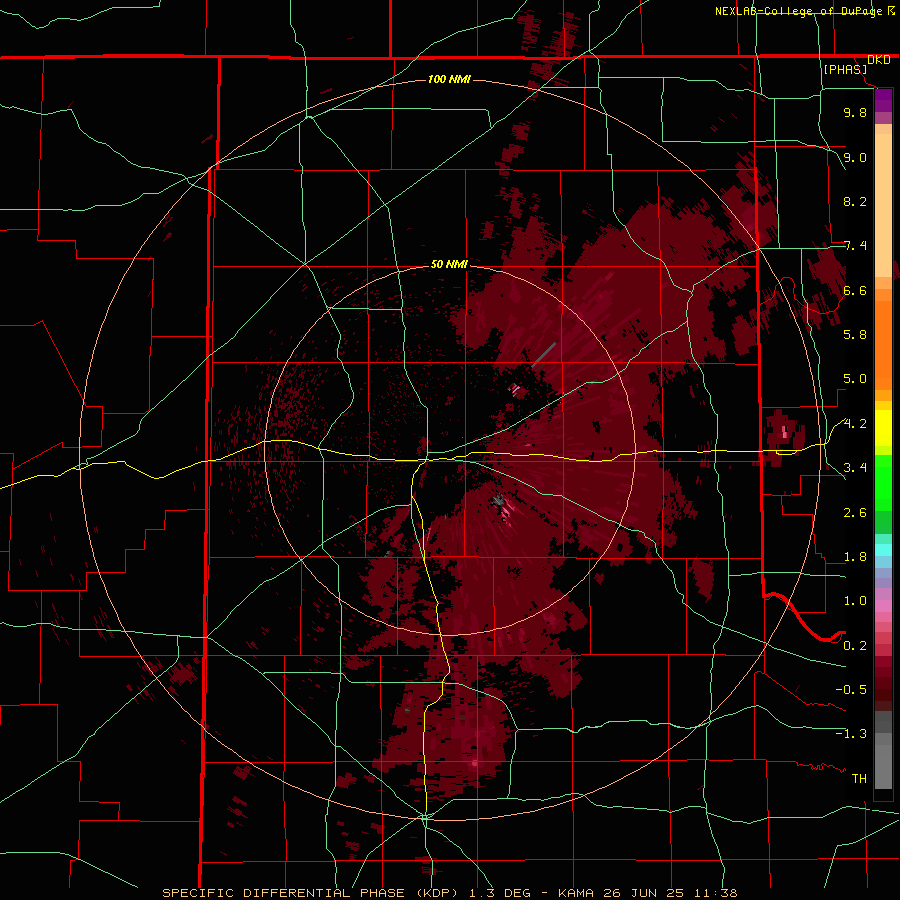Click the 9.0 legend value
This screenshot has height=900, width=900.
[x=855, y=157]
